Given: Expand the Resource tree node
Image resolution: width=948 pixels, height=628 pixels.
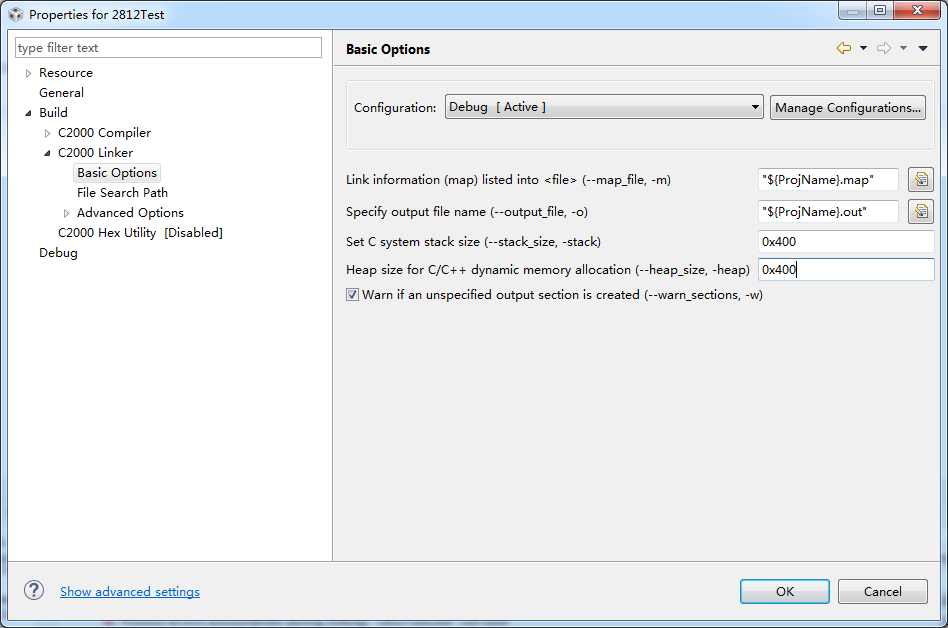Looking at the screenshot, I should click(28, 73).
